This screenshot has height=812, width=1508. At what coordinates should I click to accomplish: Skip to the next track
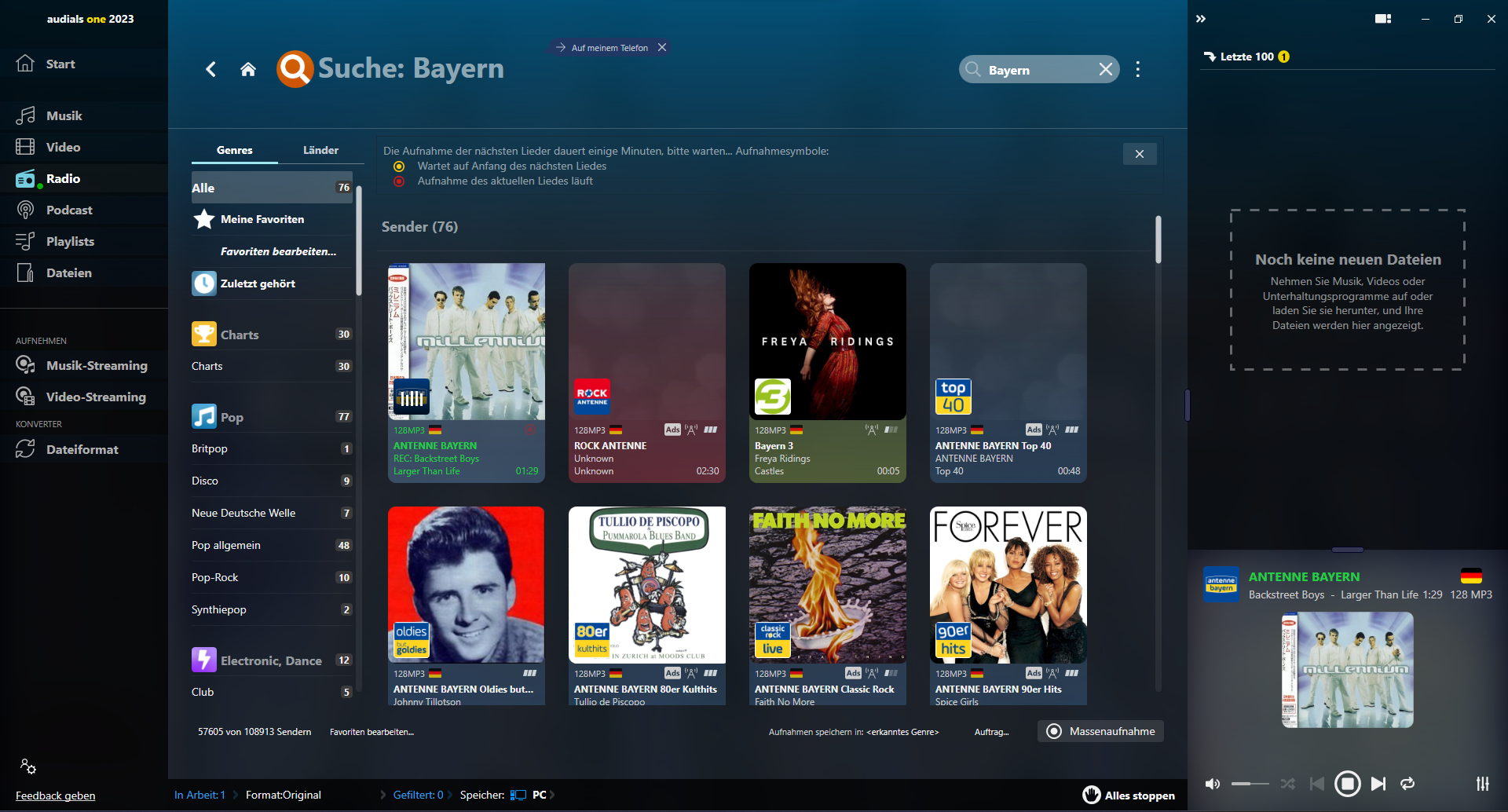point(1378,784)
